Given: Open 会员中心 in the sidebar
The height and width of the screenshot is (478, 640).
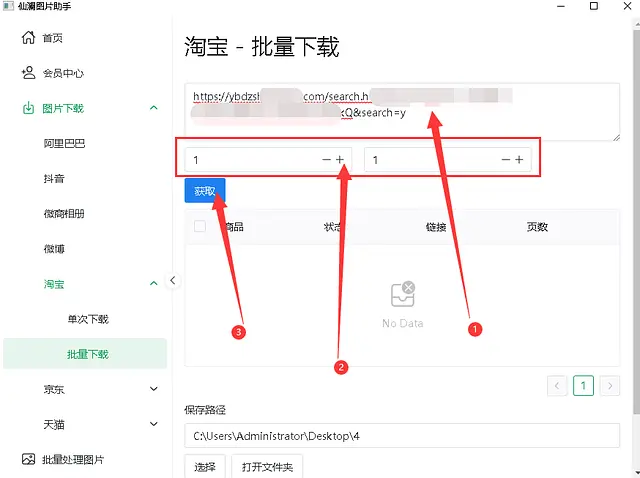Looking at the screenshot, I should 63,73.
